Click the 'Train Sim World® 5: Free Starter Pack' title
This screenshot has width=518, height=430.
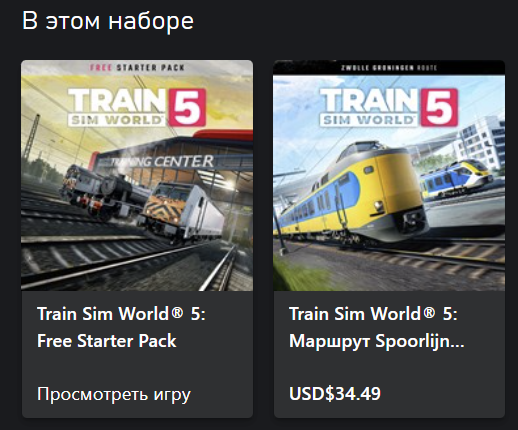click(121, 327)
